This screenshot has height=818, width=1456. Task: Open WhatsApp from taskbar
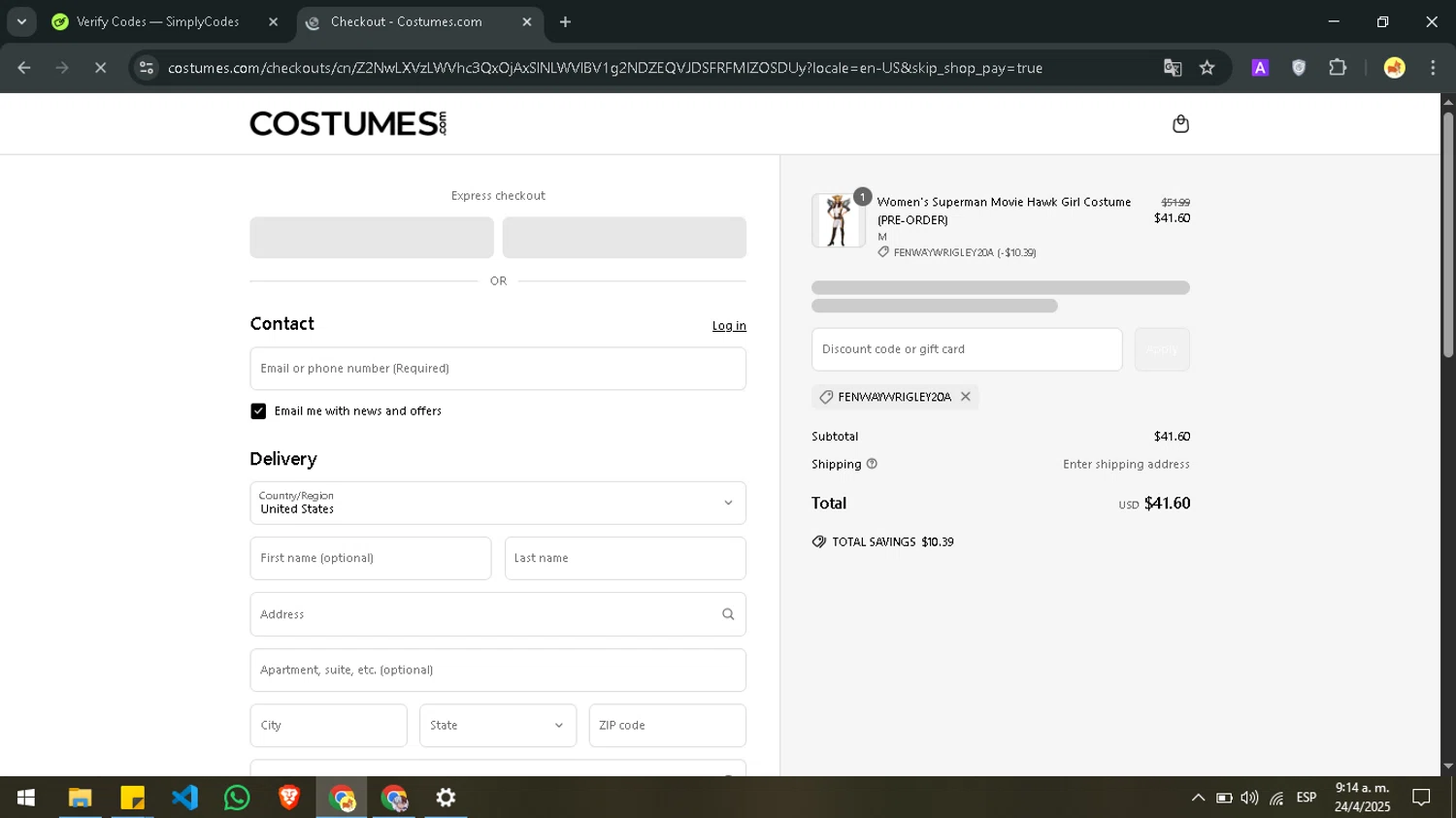pos(237,798)
